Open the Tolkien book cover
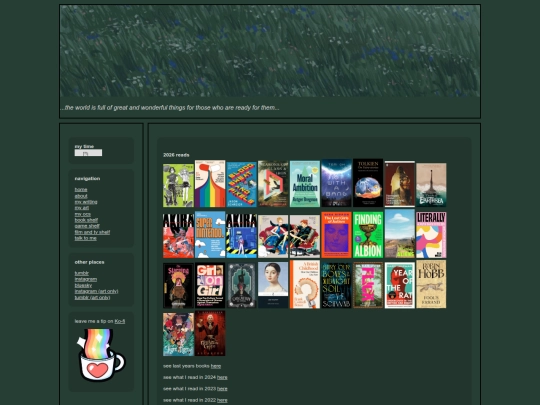This screenshot has height=405, width=540. [x=368, y=183]
